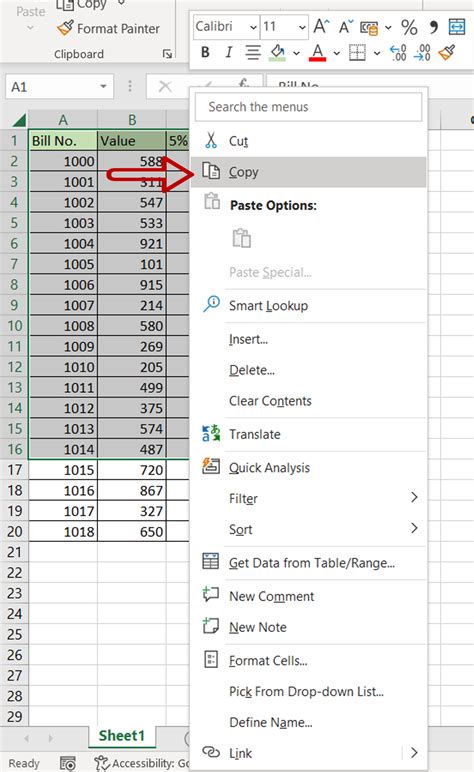Expand the font color options arrow

tap(337, 53)
